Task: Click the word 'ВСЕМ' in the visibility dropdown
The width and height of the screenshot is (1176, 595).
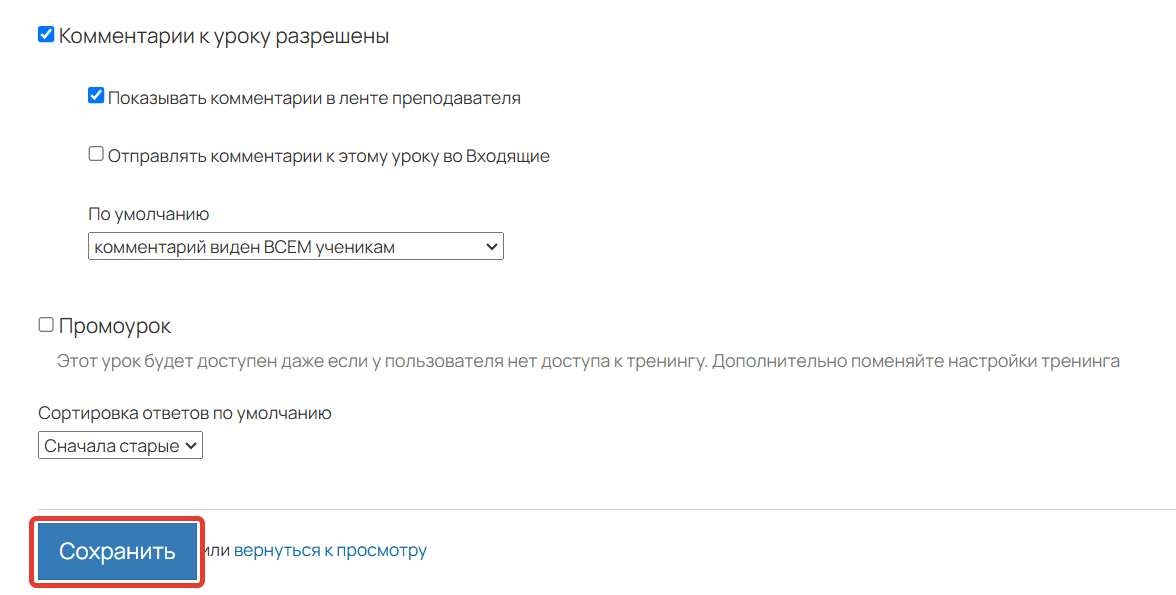Action: click(x=287, y=247)
